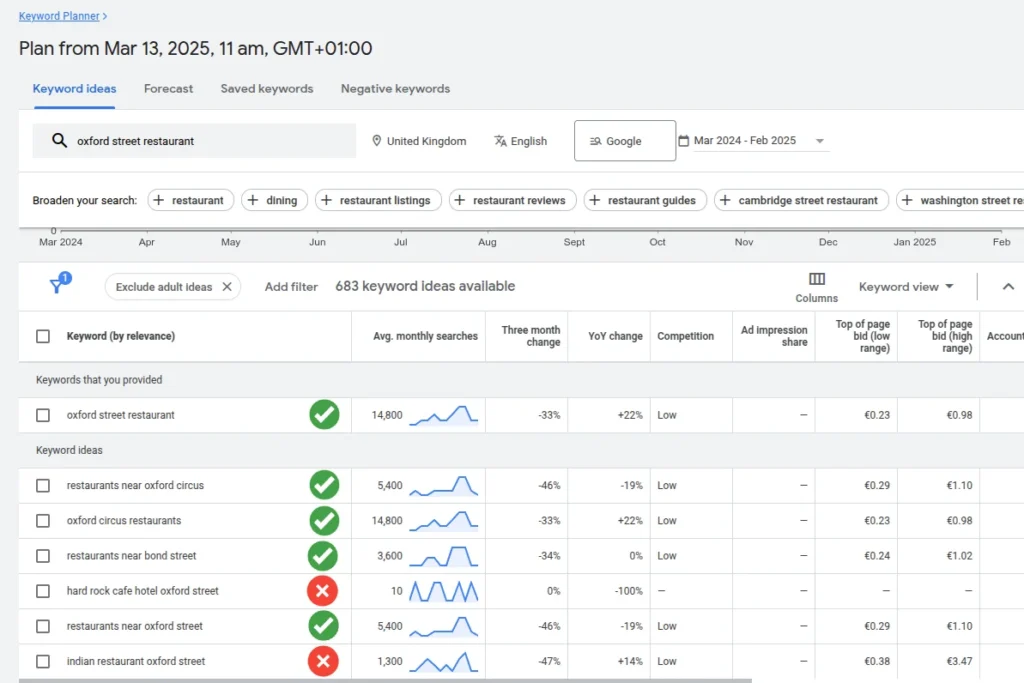
Task: Click the calendar icon beside date range
Action: [684, 141]
